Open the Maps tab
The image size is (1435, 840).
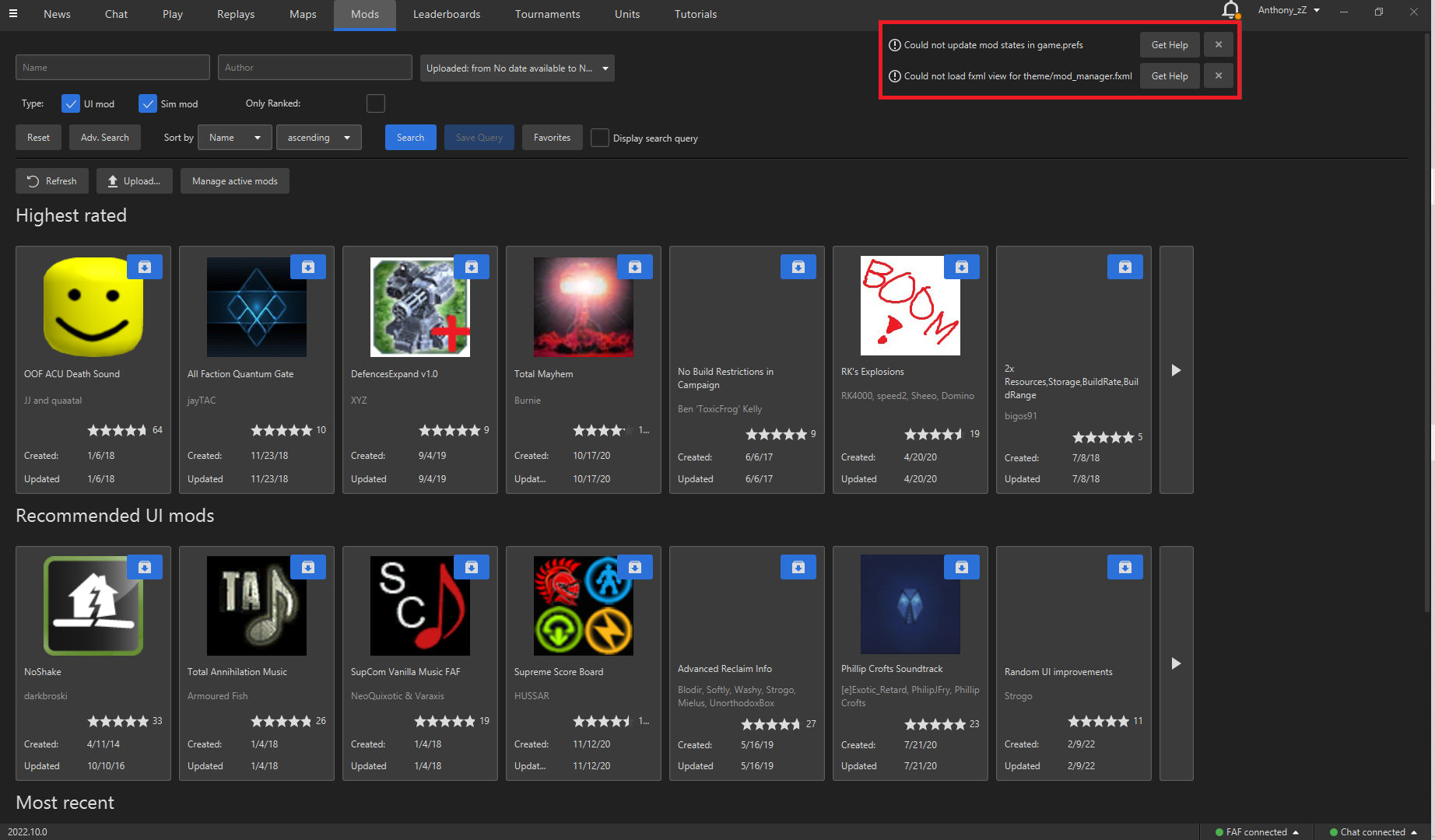tap(303, 14)
